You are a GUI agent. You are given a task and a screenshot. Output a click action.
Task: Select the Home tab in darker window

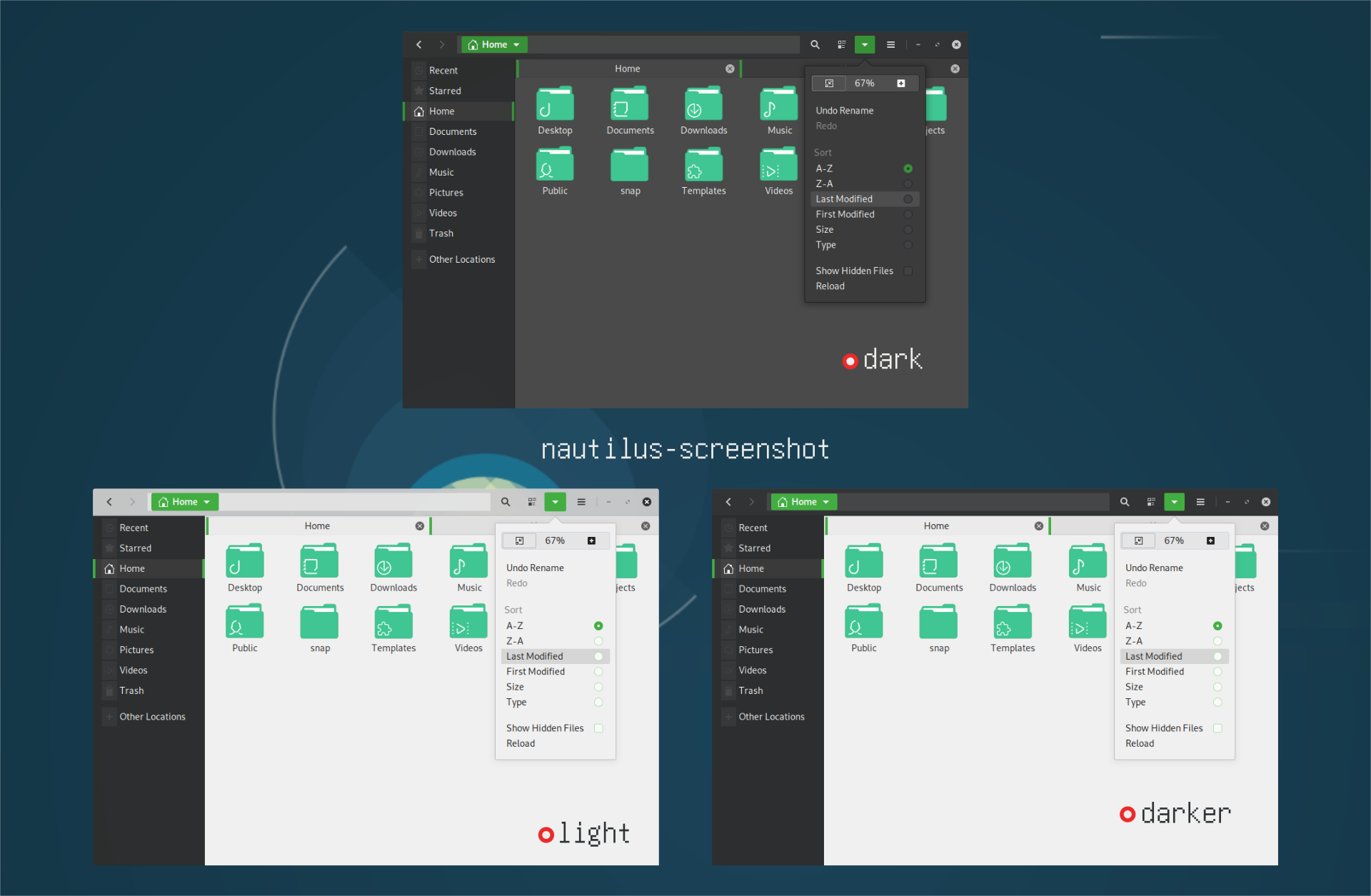(937, 526)
